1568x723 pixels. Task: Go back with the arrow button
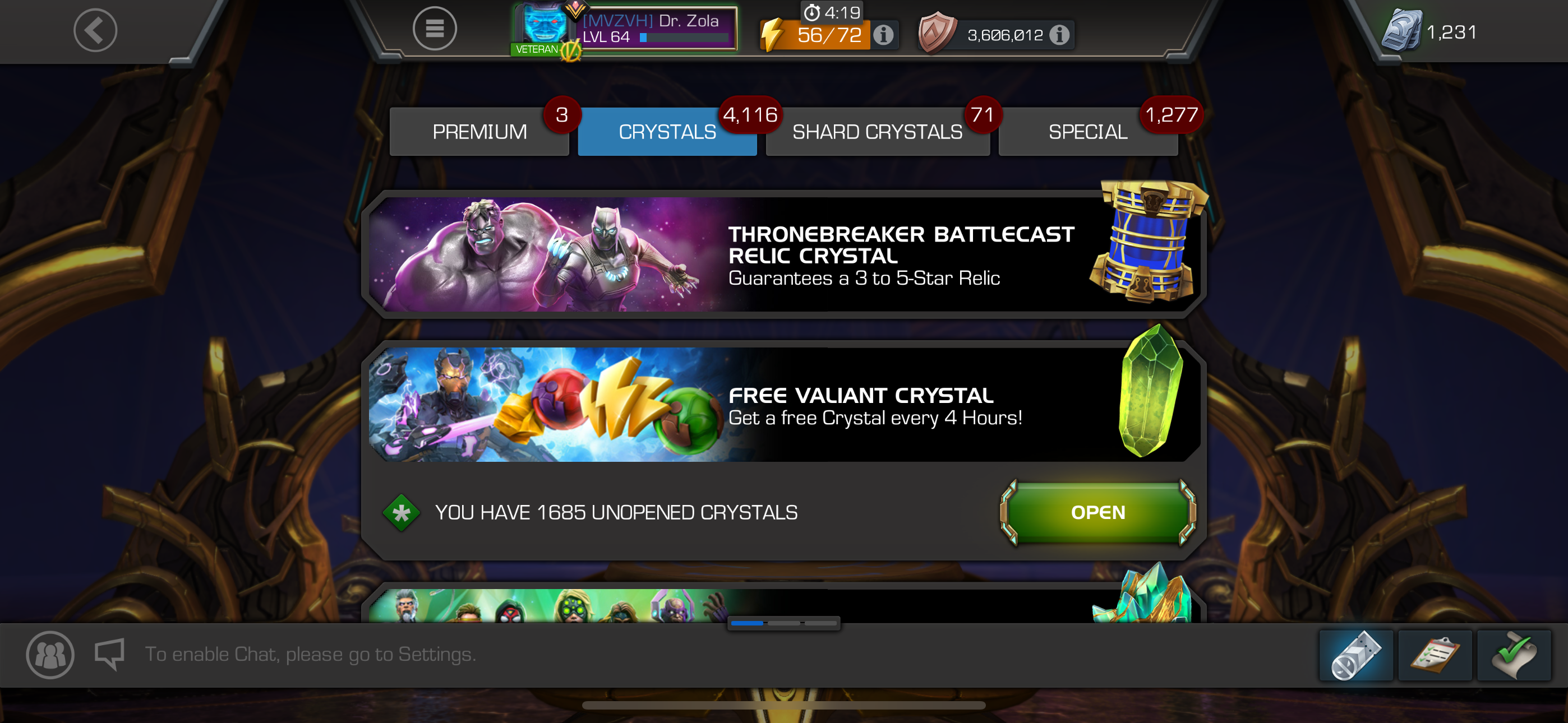95,30
